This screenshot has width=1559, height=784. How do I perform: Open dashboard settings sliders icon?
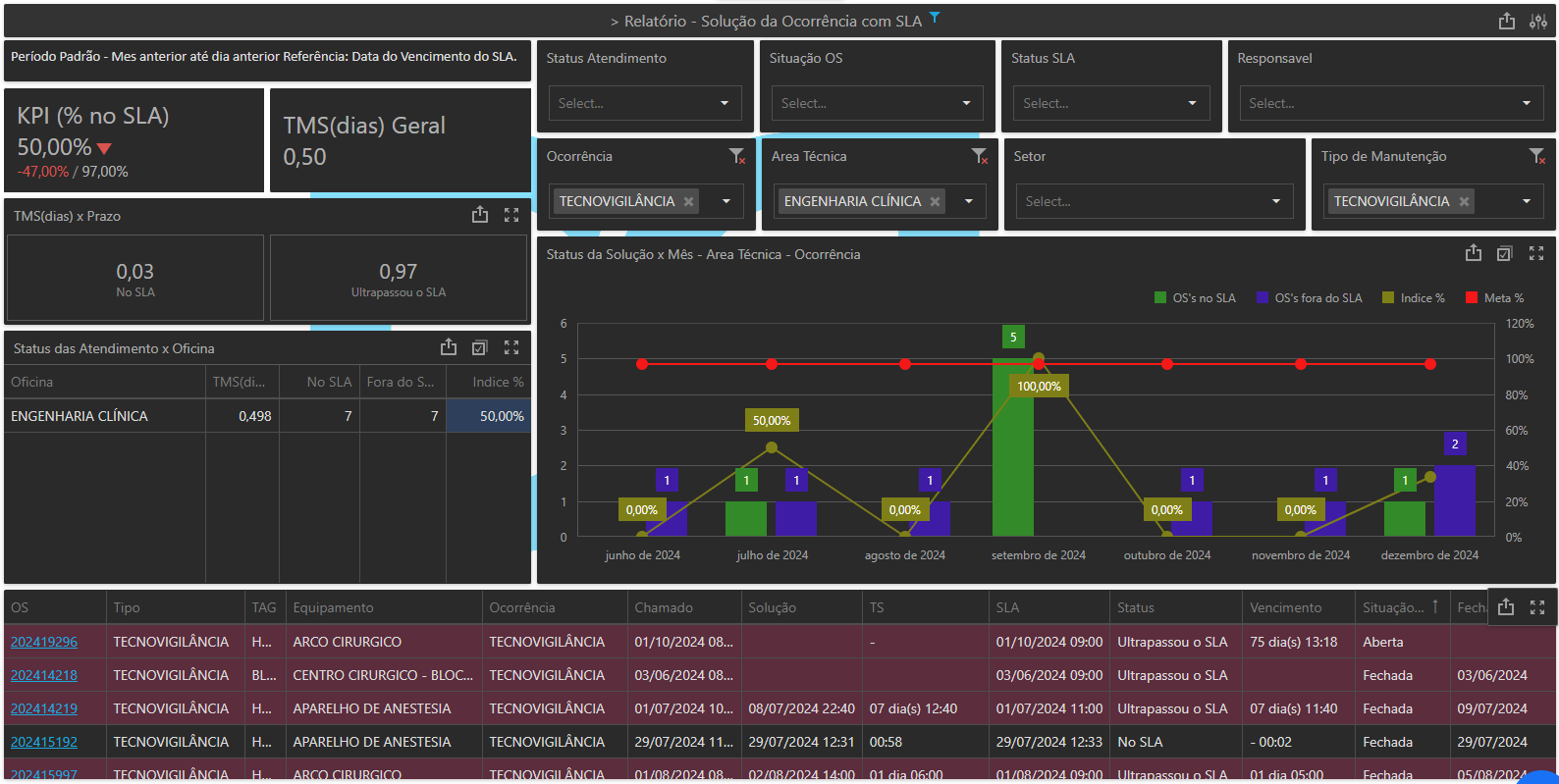1537,22
